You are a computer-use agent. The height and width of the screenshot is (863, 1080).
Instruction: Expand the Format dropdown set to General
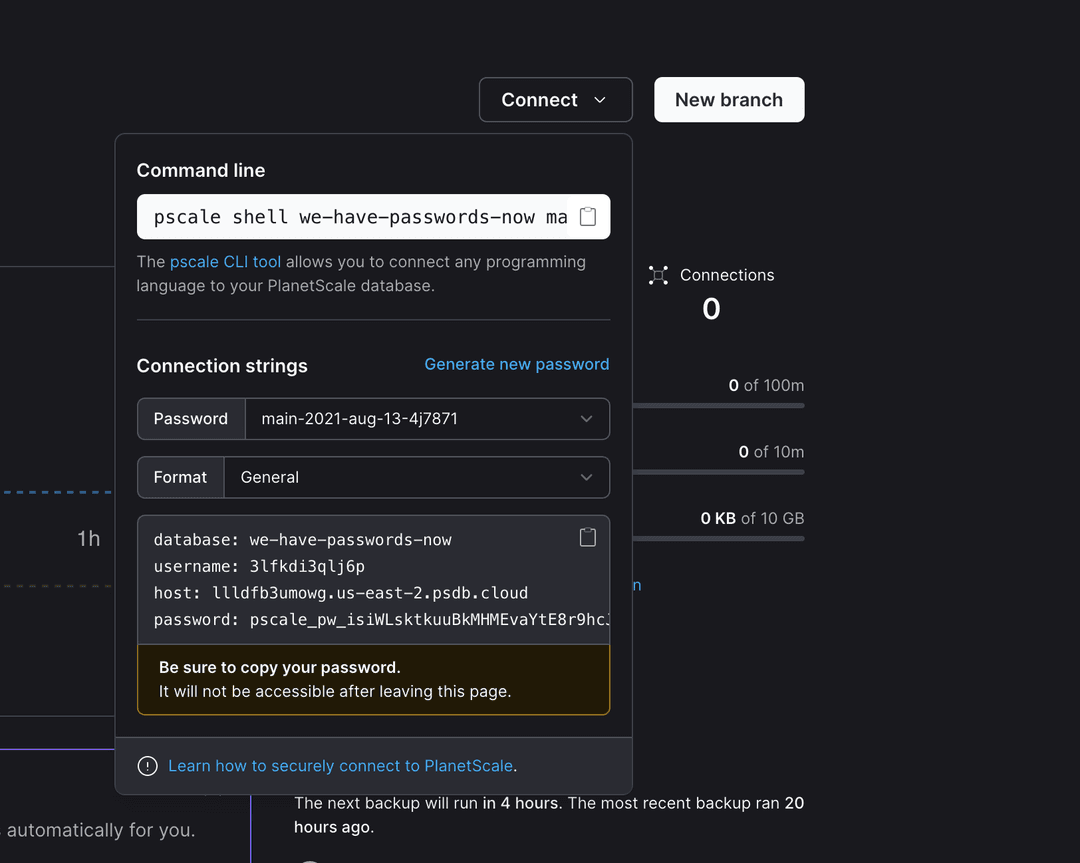pyautogui.click(x=416, y=477)
